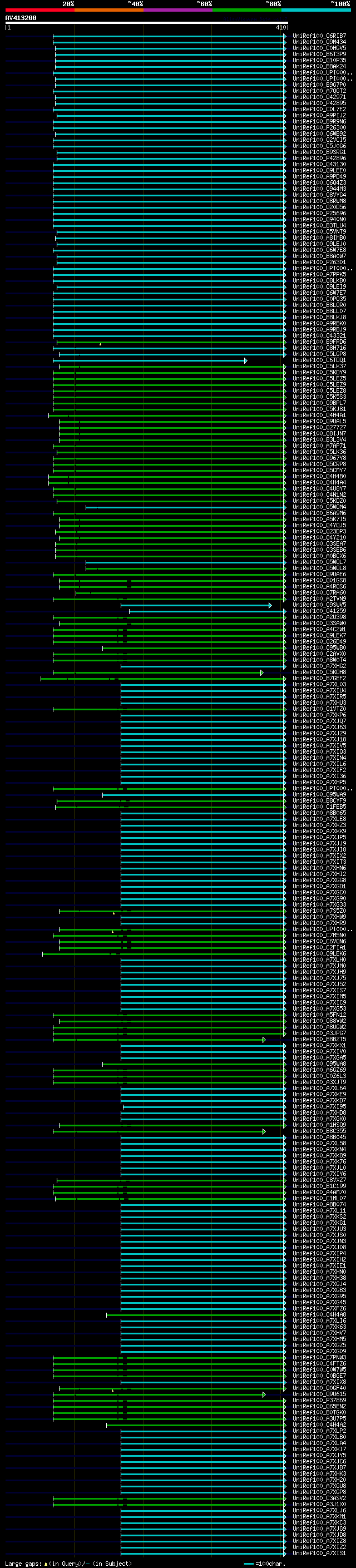Click hit label UniRef100_Q8VYG4
Screen dimensions: 356x1568
pos(319,195)
